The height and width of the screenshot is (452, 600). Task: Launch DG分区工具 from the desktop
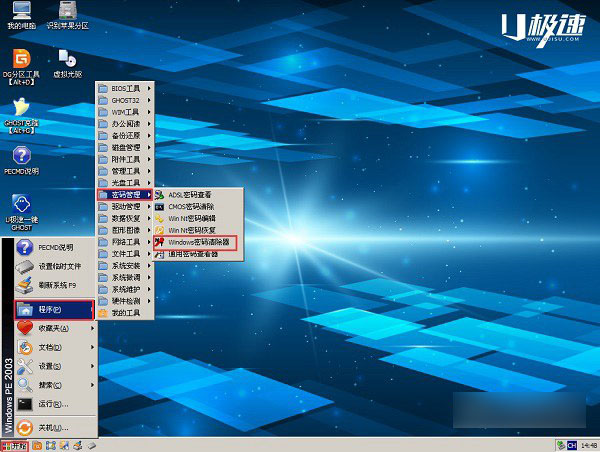(x=21, y=67)
